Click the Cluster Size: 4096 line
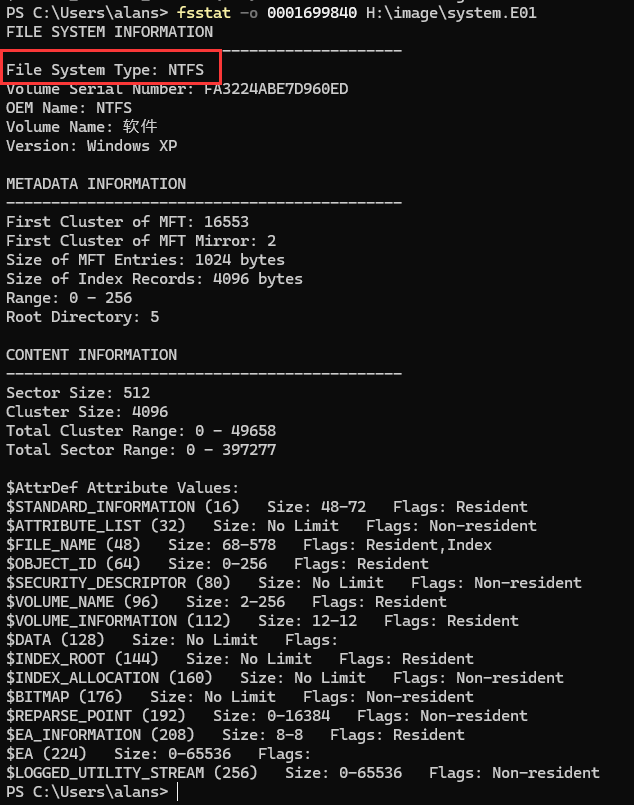 tap(87, 412)
